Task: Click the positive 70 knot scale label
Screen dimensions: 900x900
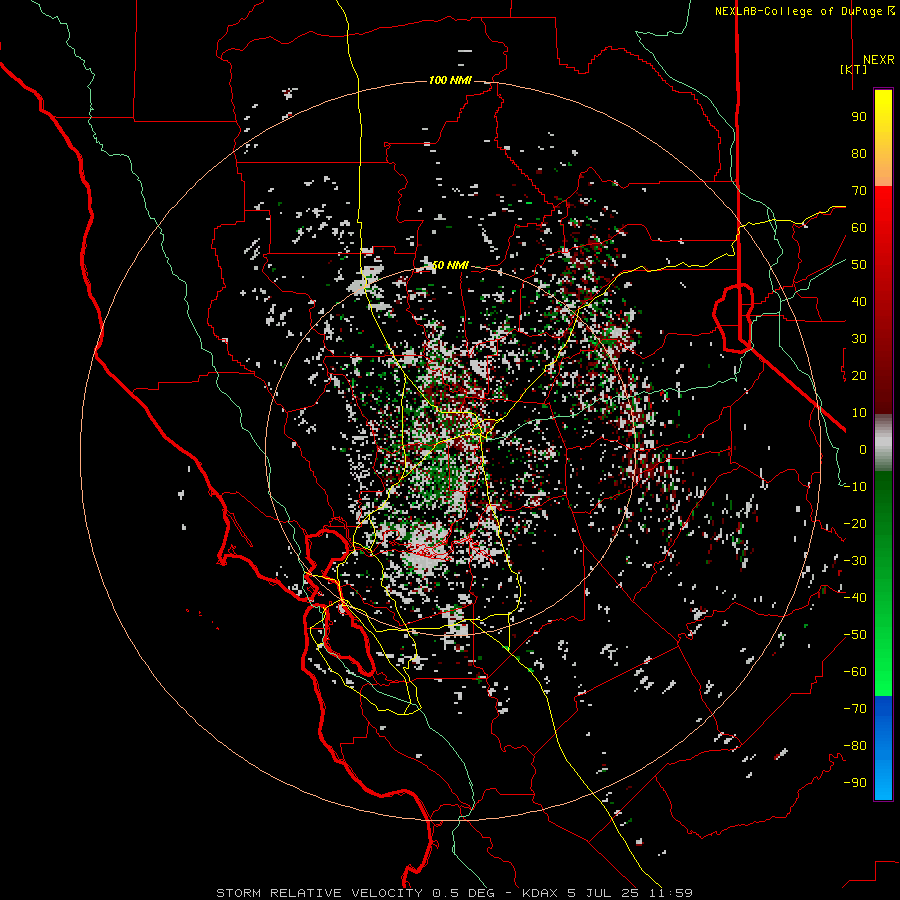Action: (x=859, y=191)
